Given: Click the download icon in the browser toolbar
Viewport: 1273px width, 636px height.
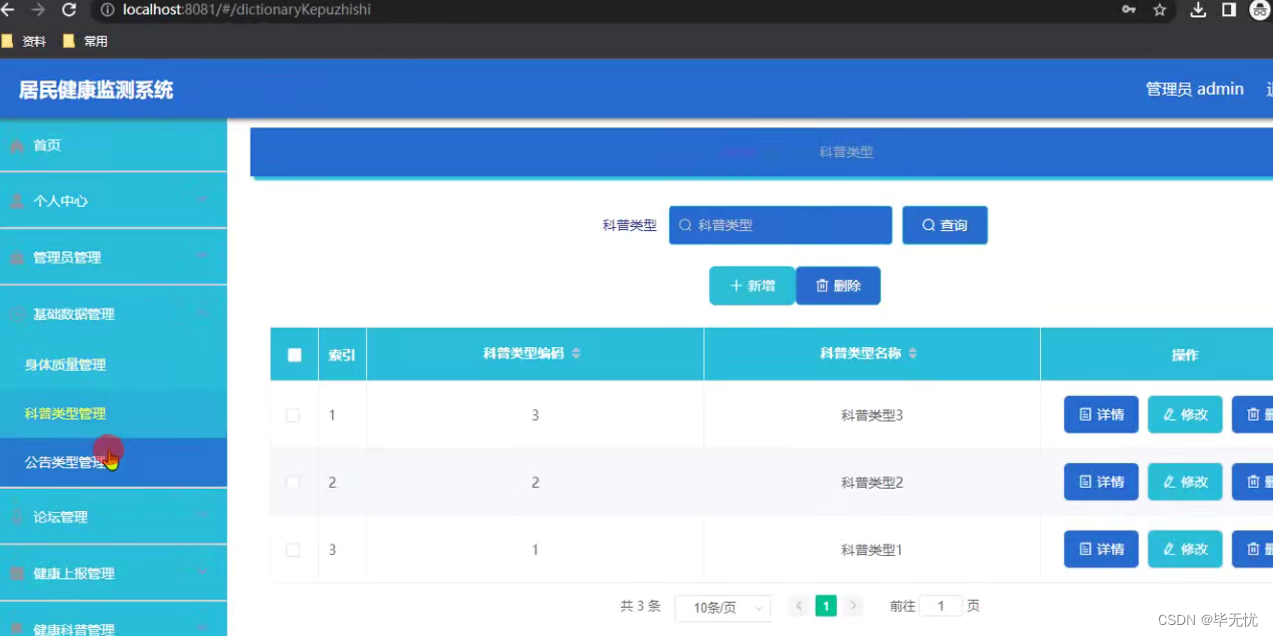Looking at the screenshot, I should click(x=1198, y=10).
